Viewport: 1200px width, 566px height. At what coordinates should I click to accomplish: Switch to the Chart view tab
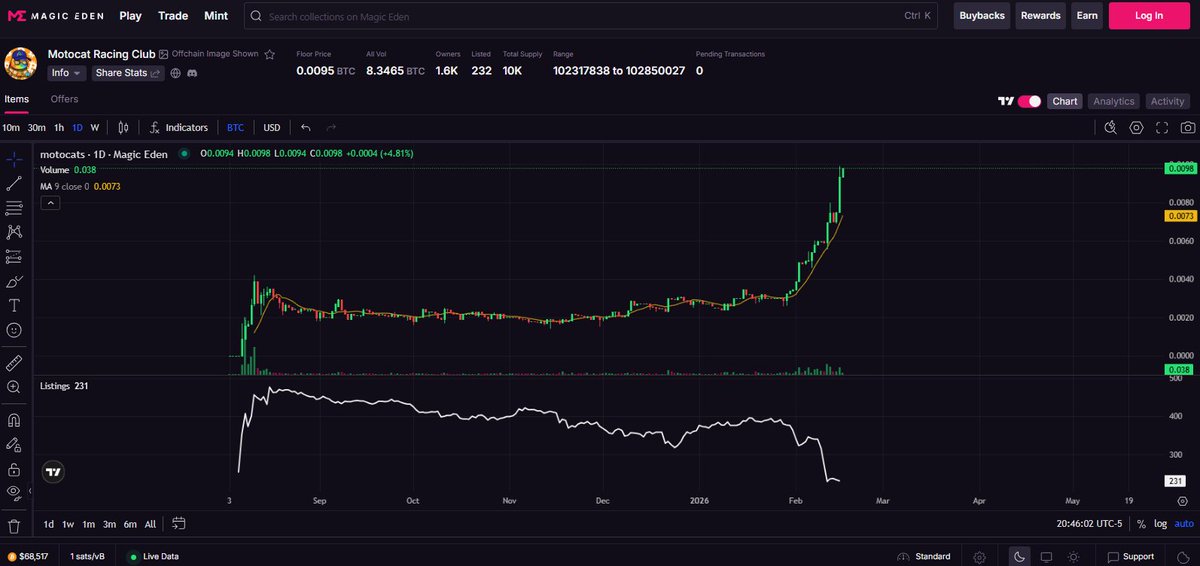pos(1065,101)
